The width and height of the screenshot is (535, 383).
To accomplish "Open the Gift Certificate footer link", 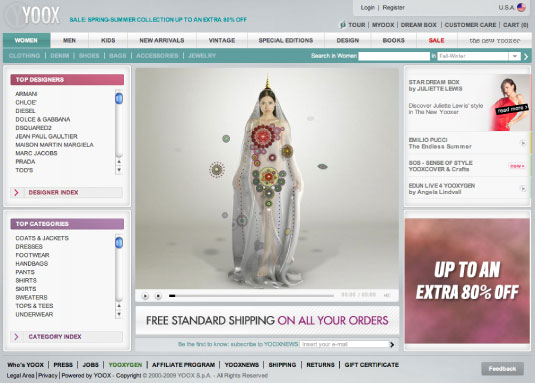I will tap(372, 365).
